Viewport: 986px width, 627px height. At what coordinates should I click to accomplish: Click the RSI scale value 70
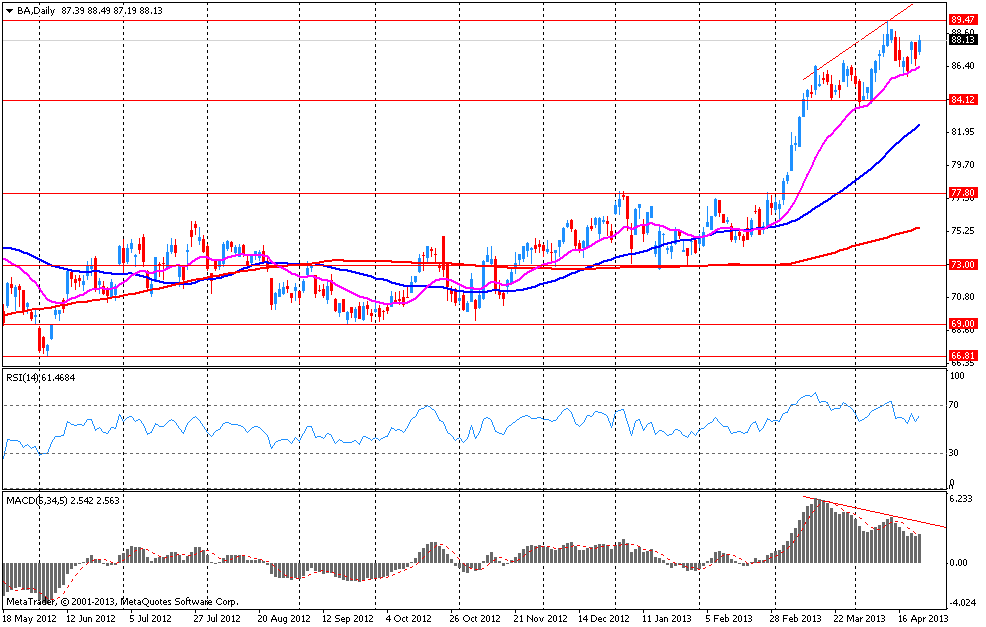(954, 405)
